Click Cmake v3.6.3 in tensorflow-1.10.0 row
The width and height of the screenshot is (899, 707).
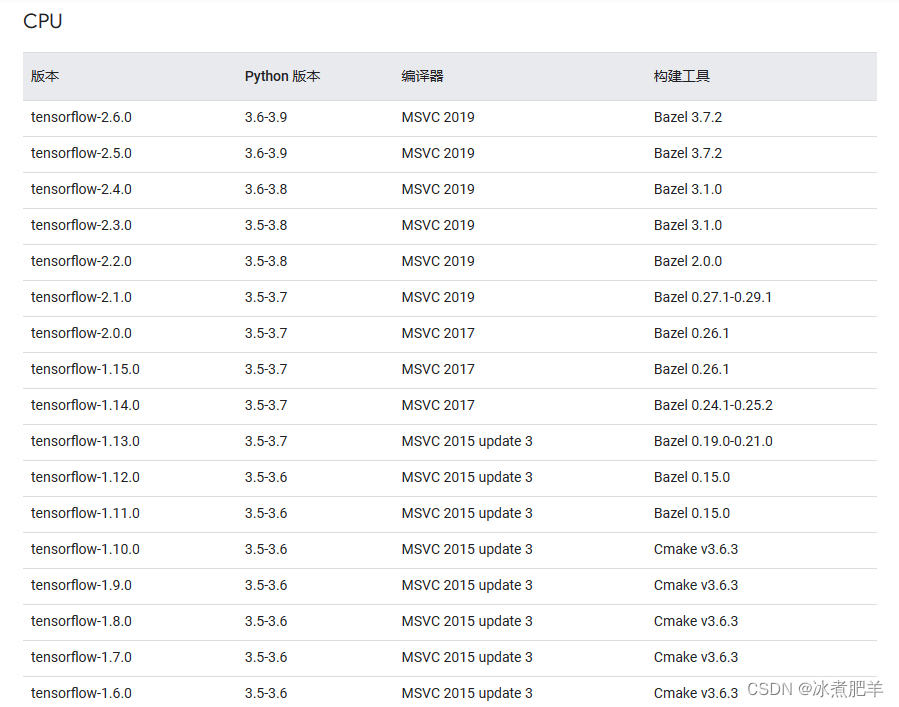click(x=696, y=549)
